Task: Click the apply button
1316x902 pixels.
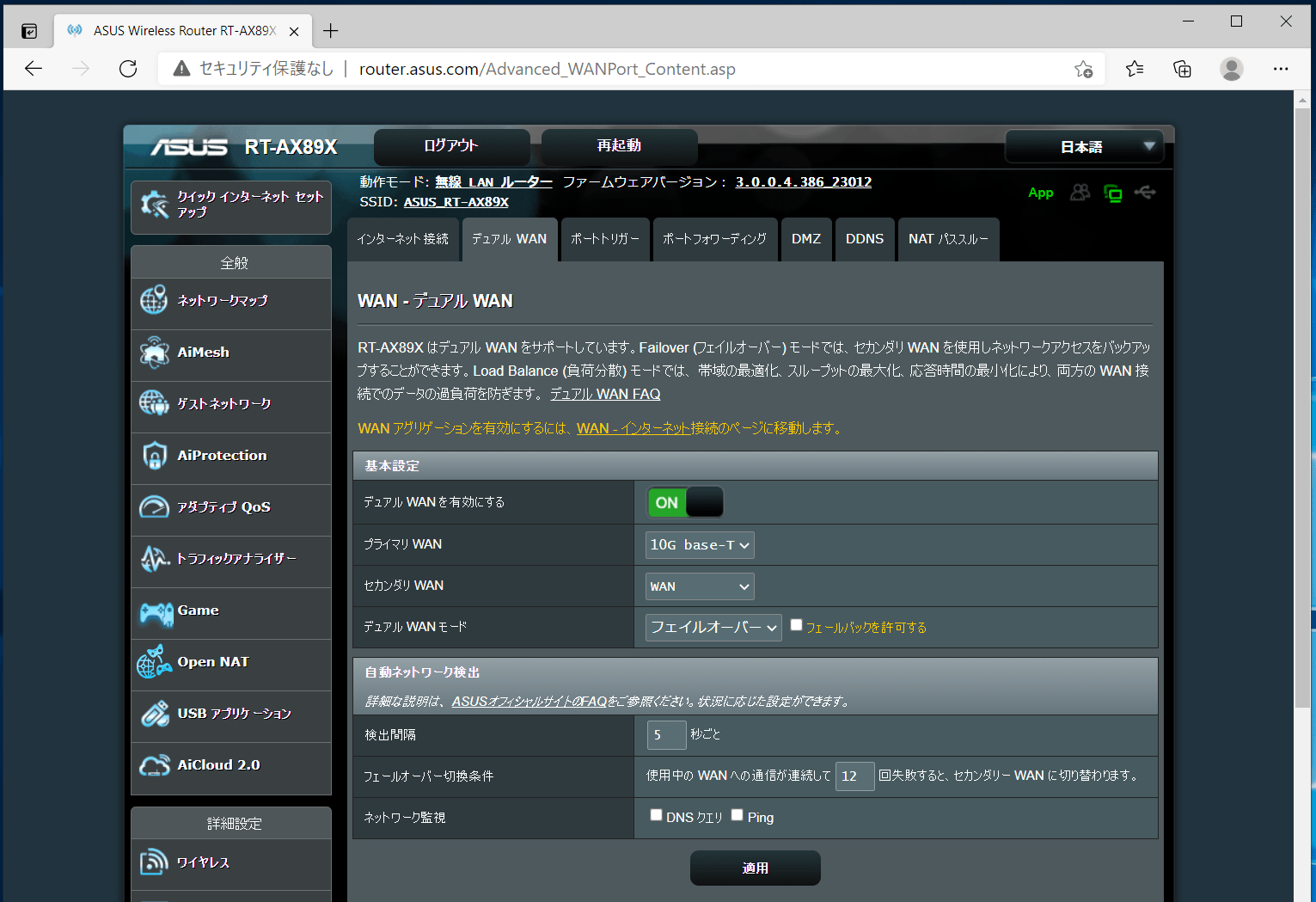Action: click(756, 868)
